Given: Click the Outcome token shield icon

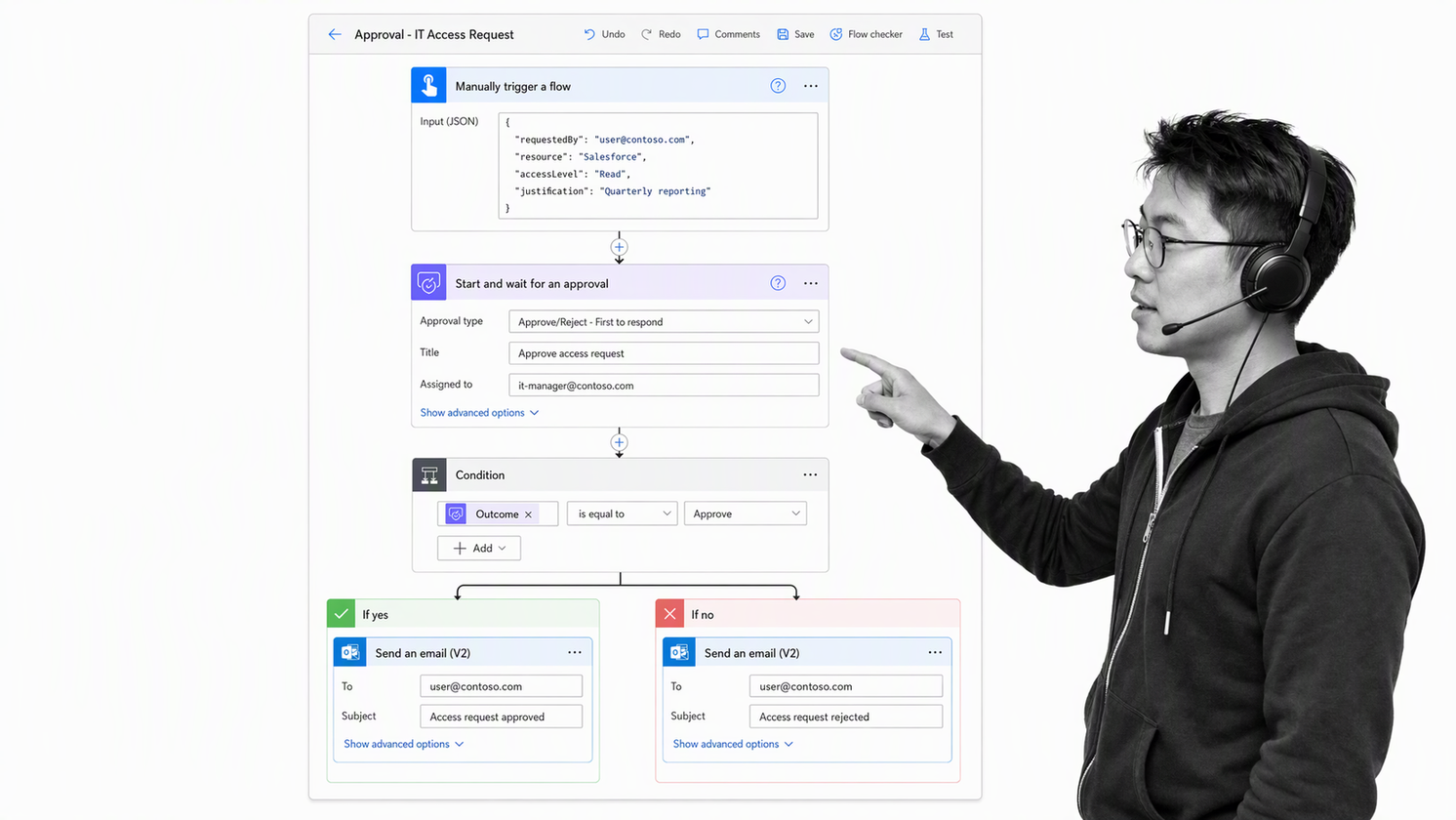Looking at the screenshot, I should click(456, 513).
